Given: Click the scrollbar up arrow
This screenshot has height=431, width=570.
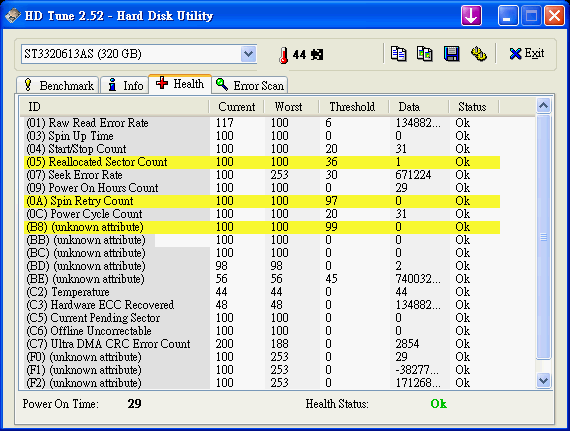Looking at the screenshot, I should (x=543, y=106).
